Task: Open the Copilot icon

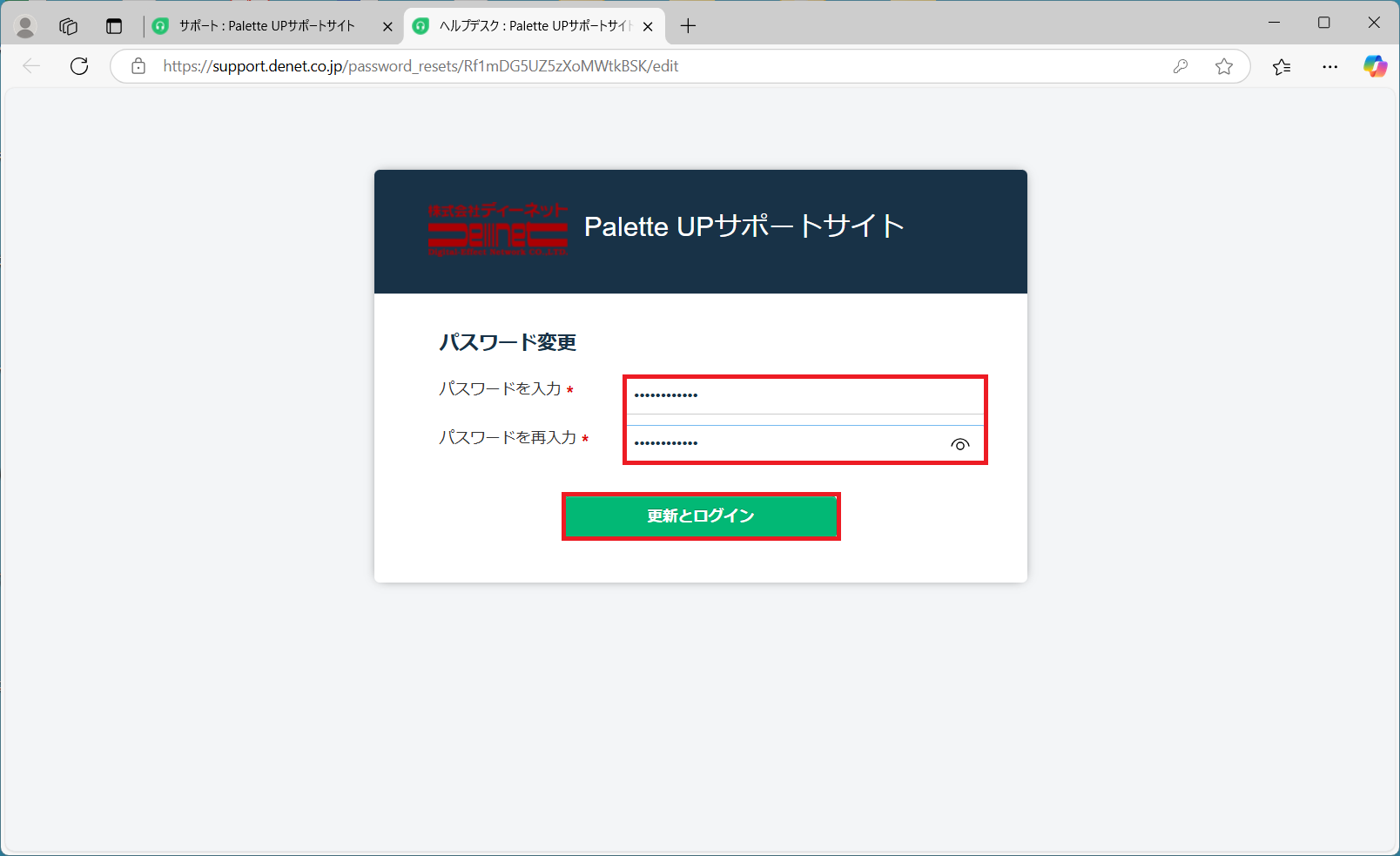Action: pyautogui.click(x=1375, y=66)
